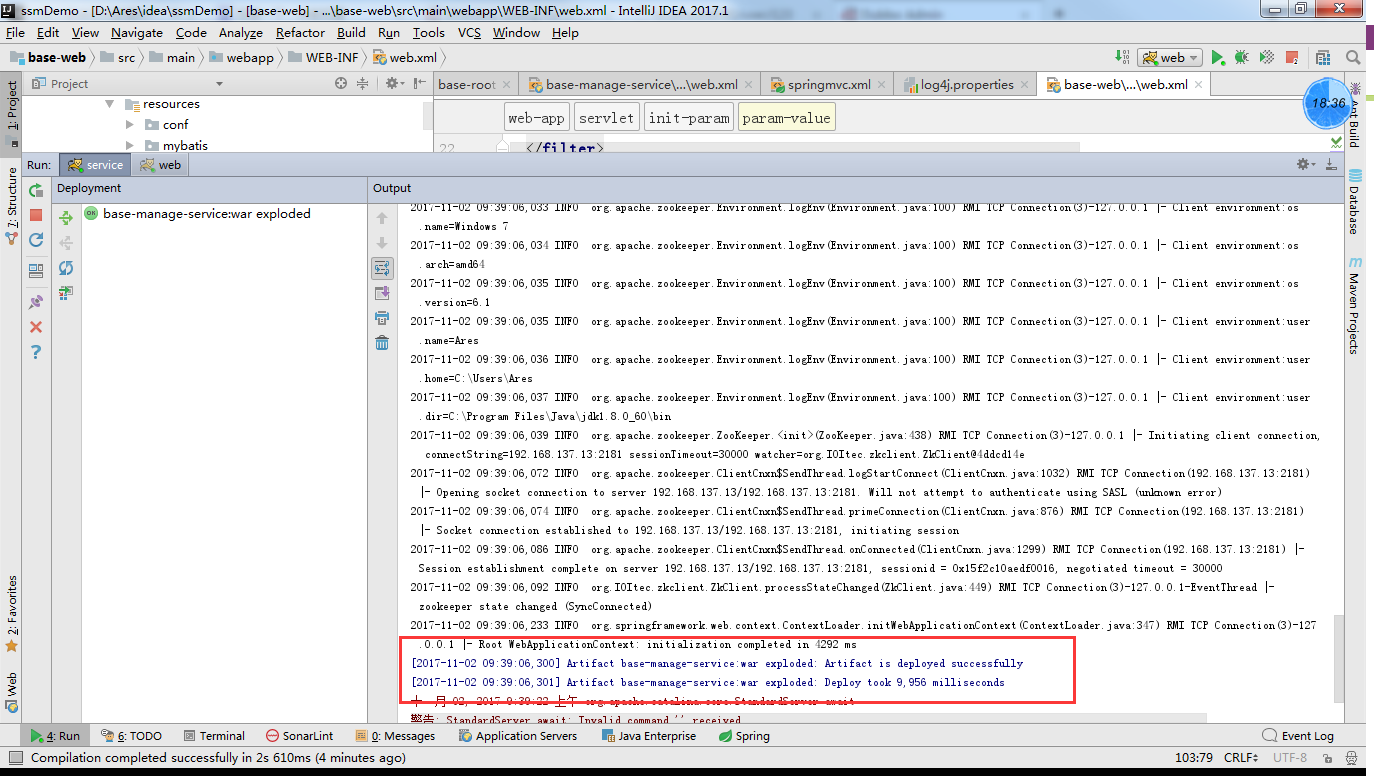Print the console output
The image size is (1374, 776).
pyautogui.click(x=382, y=318)
